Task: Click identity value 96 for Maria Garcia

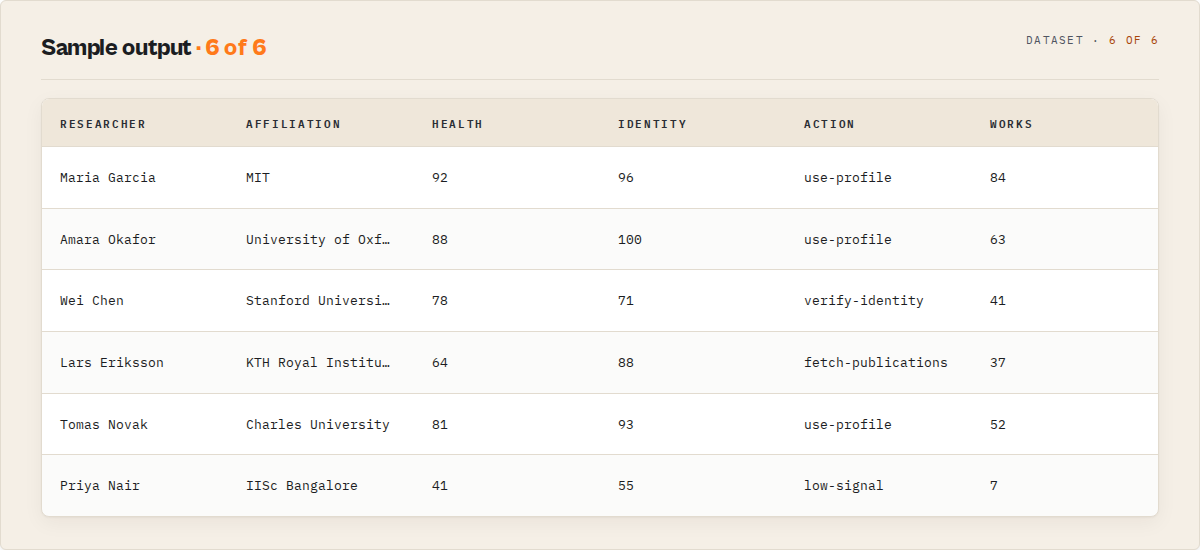Action: (x=626, y=178)
